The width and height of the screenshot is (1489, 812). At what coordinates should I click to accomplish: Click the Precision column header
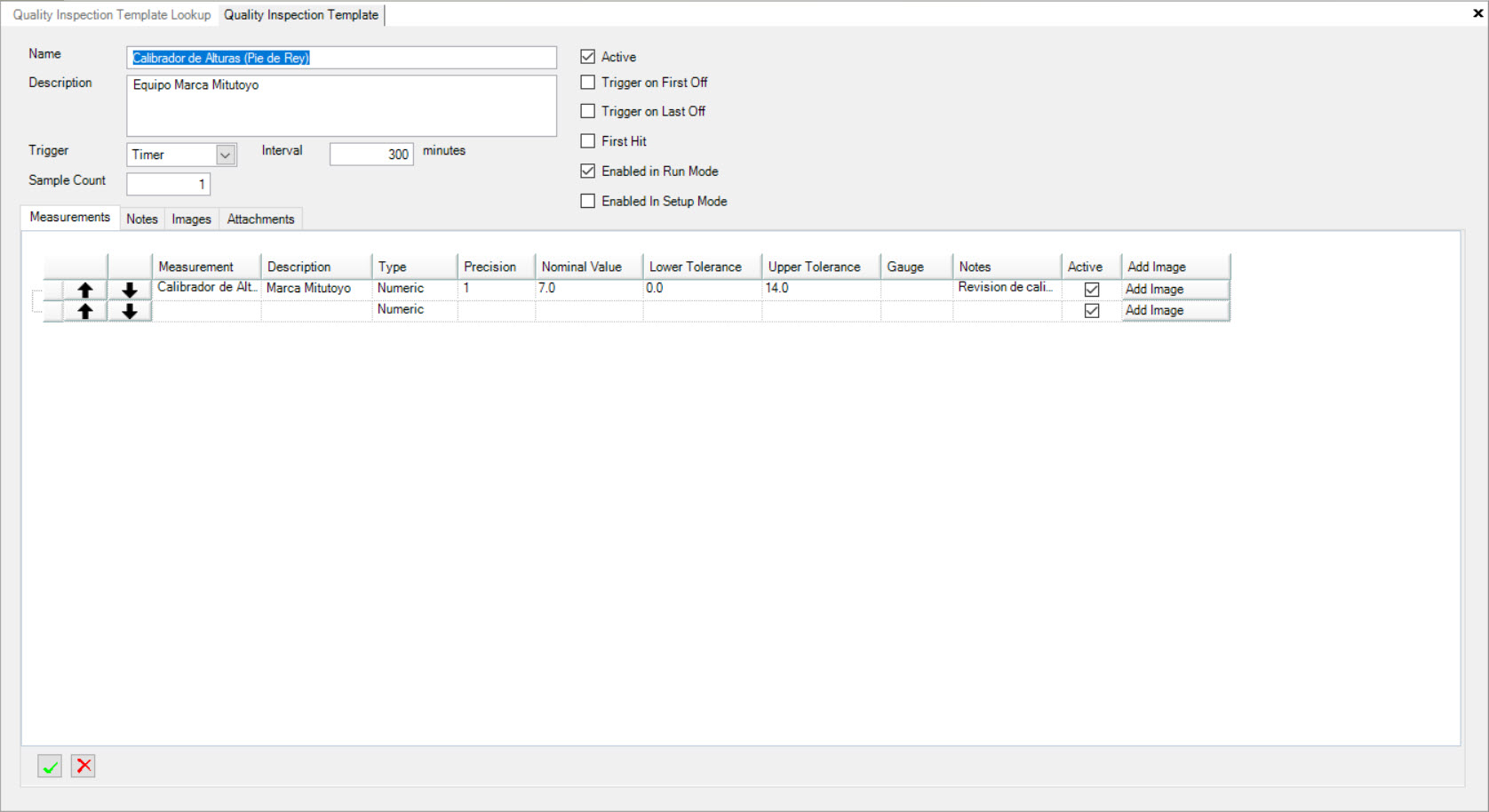pos(497,267)
